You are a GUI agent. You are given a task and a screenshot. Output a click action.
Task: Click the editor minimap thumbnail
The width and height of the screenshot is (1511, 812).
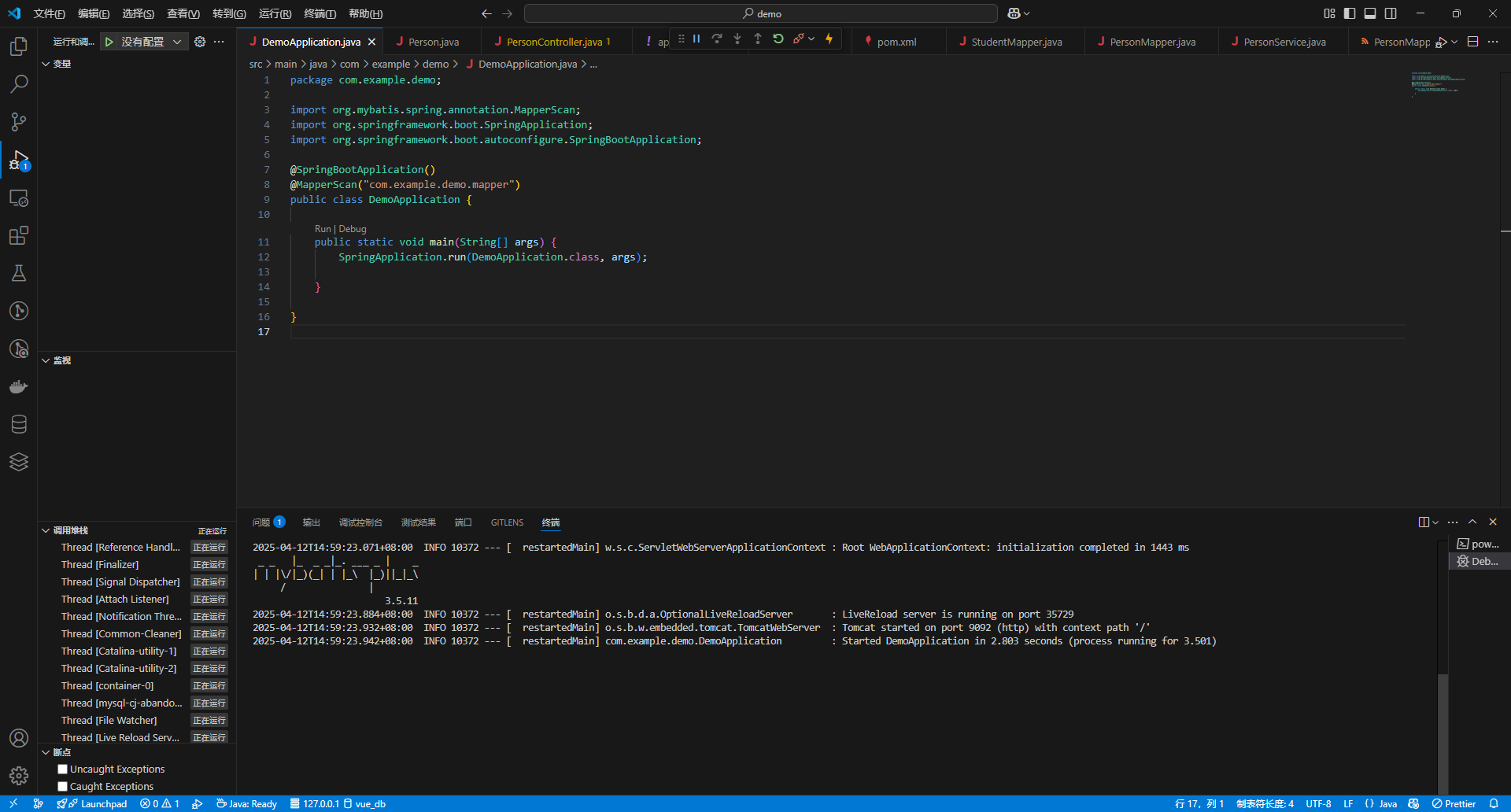pos(1438,84)
